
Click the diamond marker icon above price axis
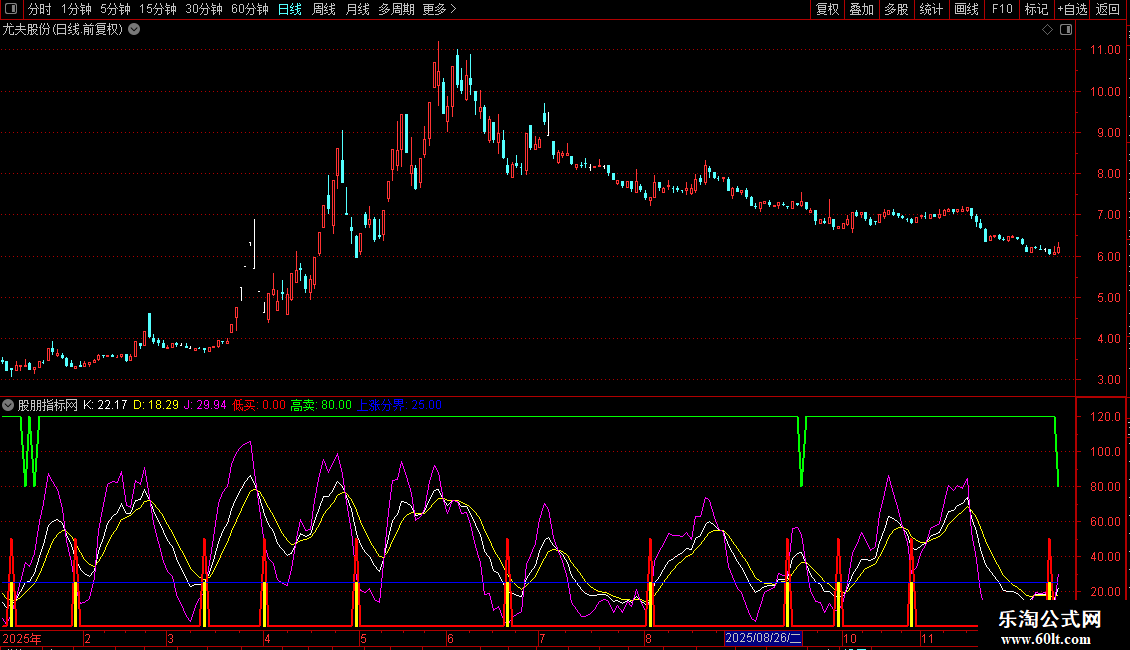pos(1047,30)
